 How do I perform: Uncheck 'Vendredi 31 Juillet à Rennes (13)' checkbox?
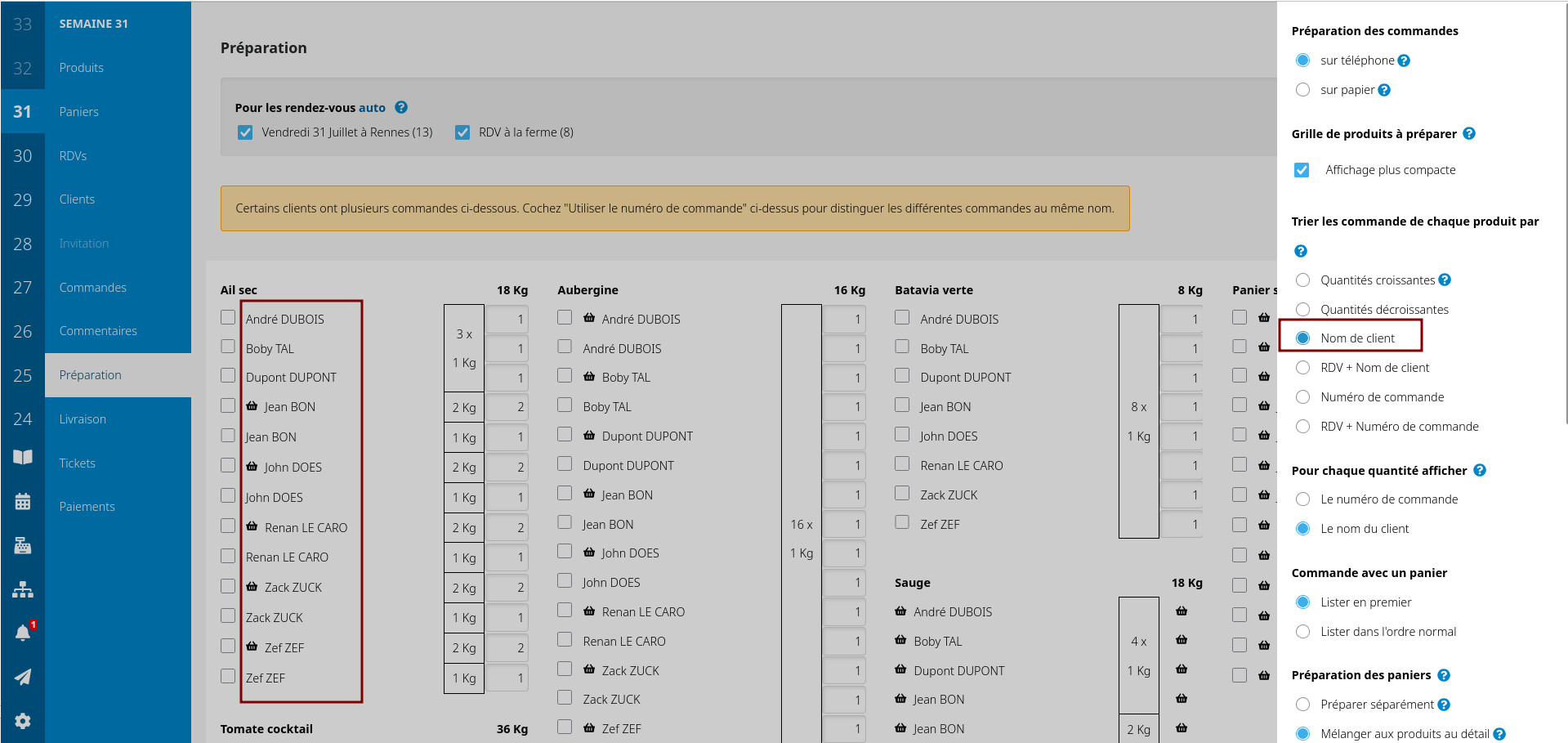[x=245, y=132]
